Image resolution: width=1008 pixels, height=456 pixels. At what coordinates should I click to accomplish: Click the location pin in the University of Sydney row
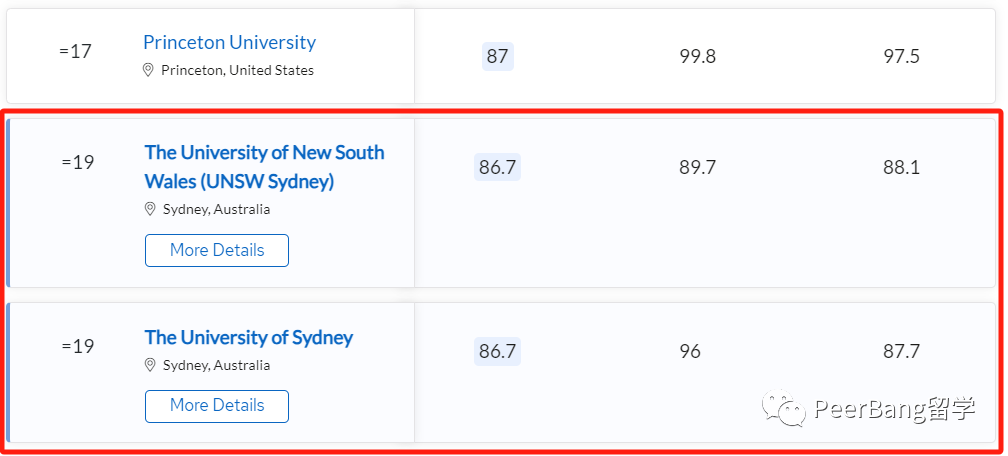pyautogui.click(x=150, y=365)
